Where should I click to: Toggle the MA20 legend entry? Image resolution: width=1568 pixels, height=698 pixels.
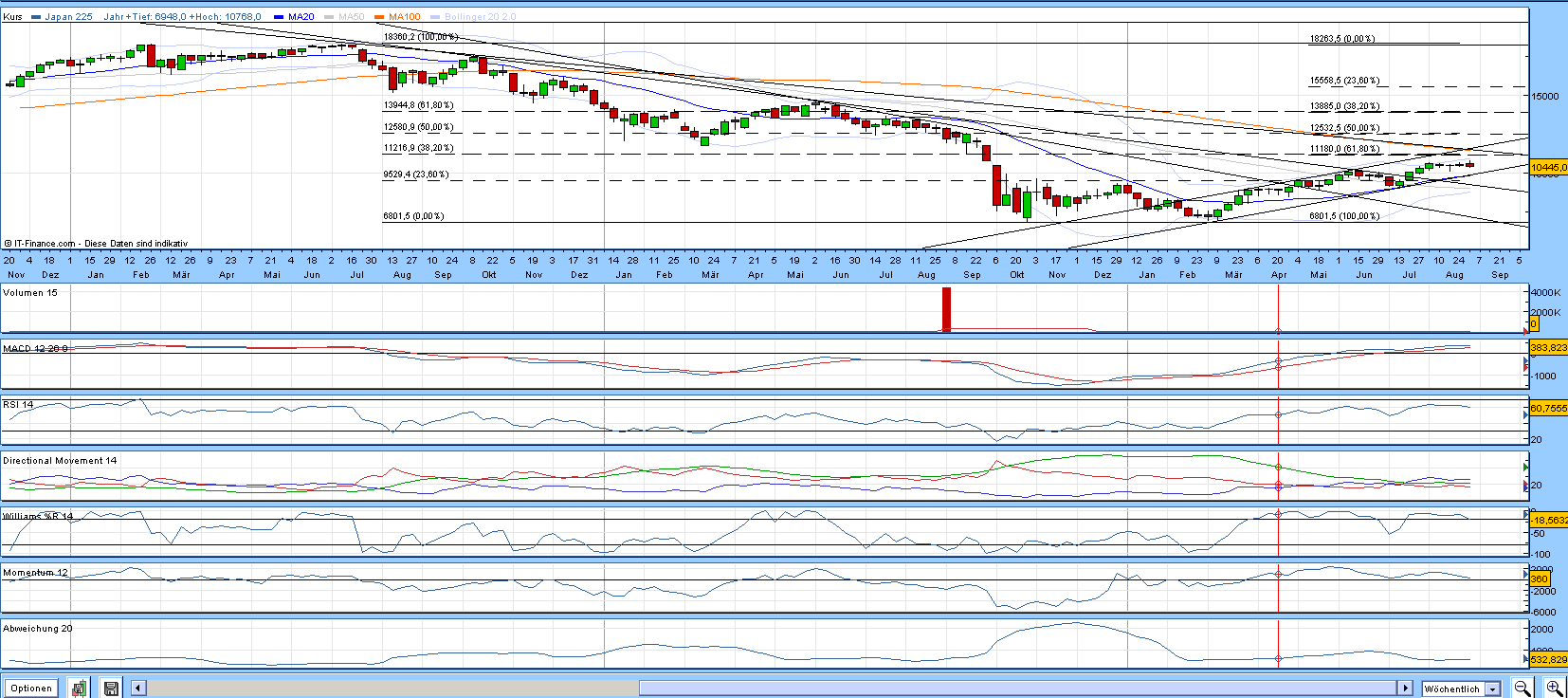pyautogui.click(x=295, y=17)
